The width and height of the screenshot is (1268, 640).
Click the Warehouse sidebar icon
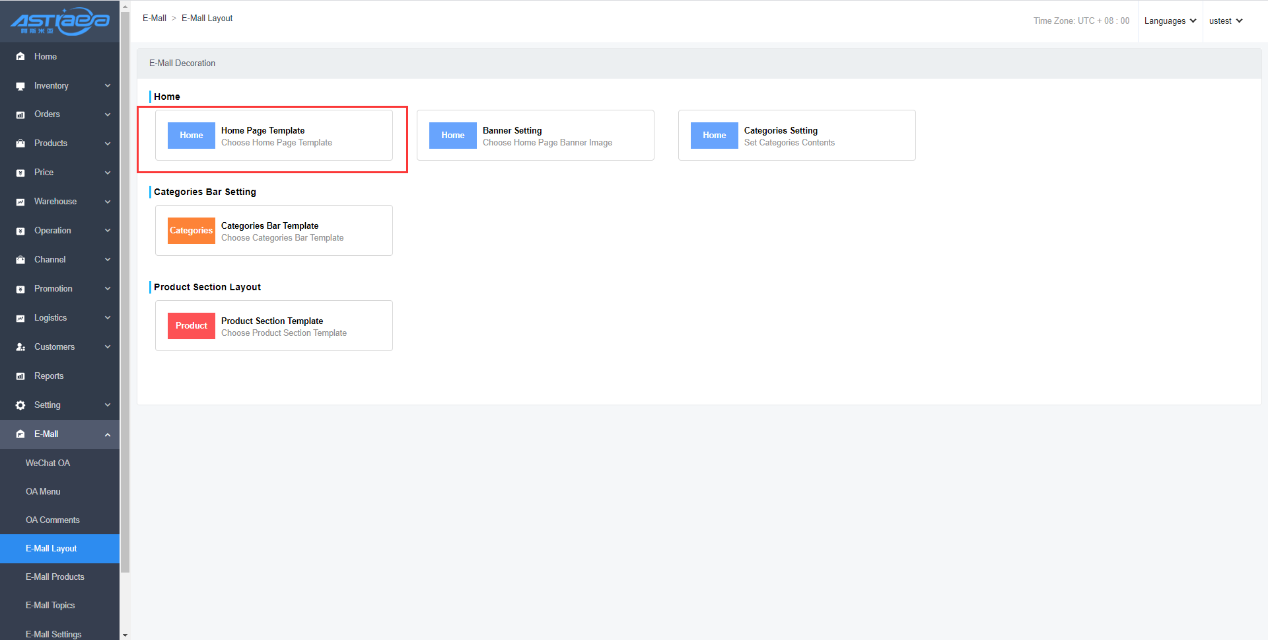coord(20,202)
